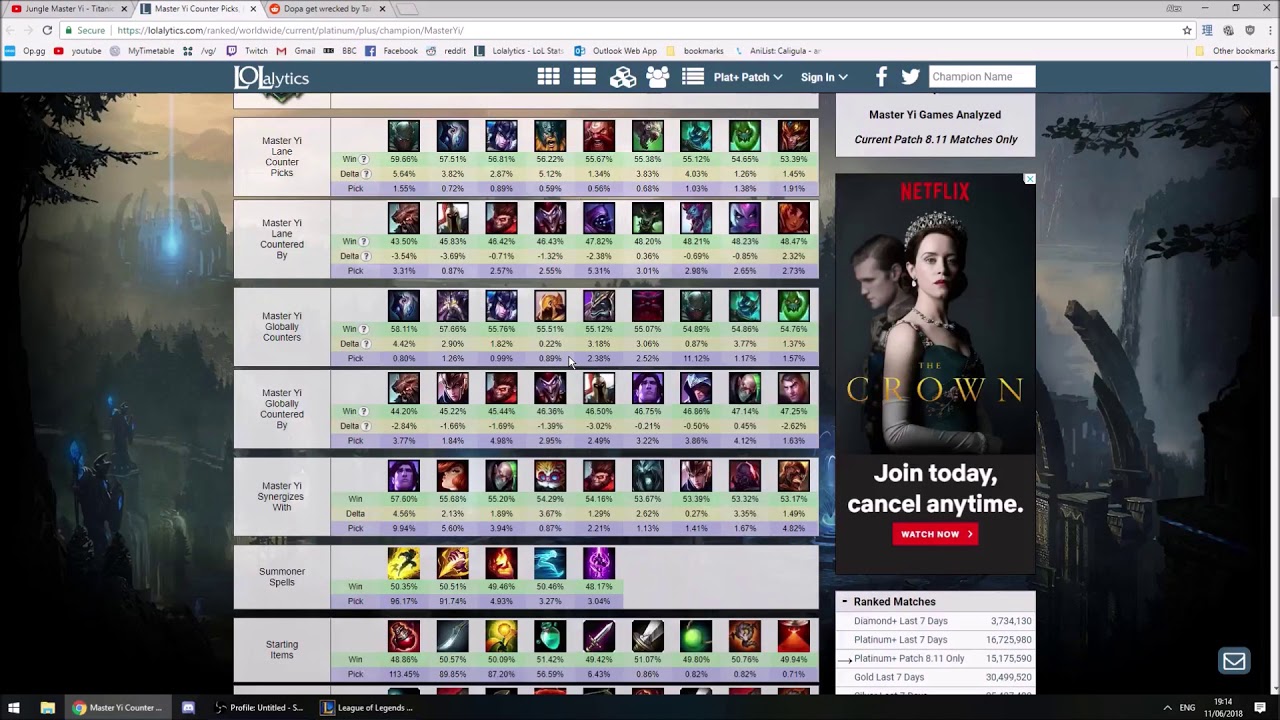Bookmark this page with the star icon
This screenshot has width=1280, height=720.
coord(1187,30)
